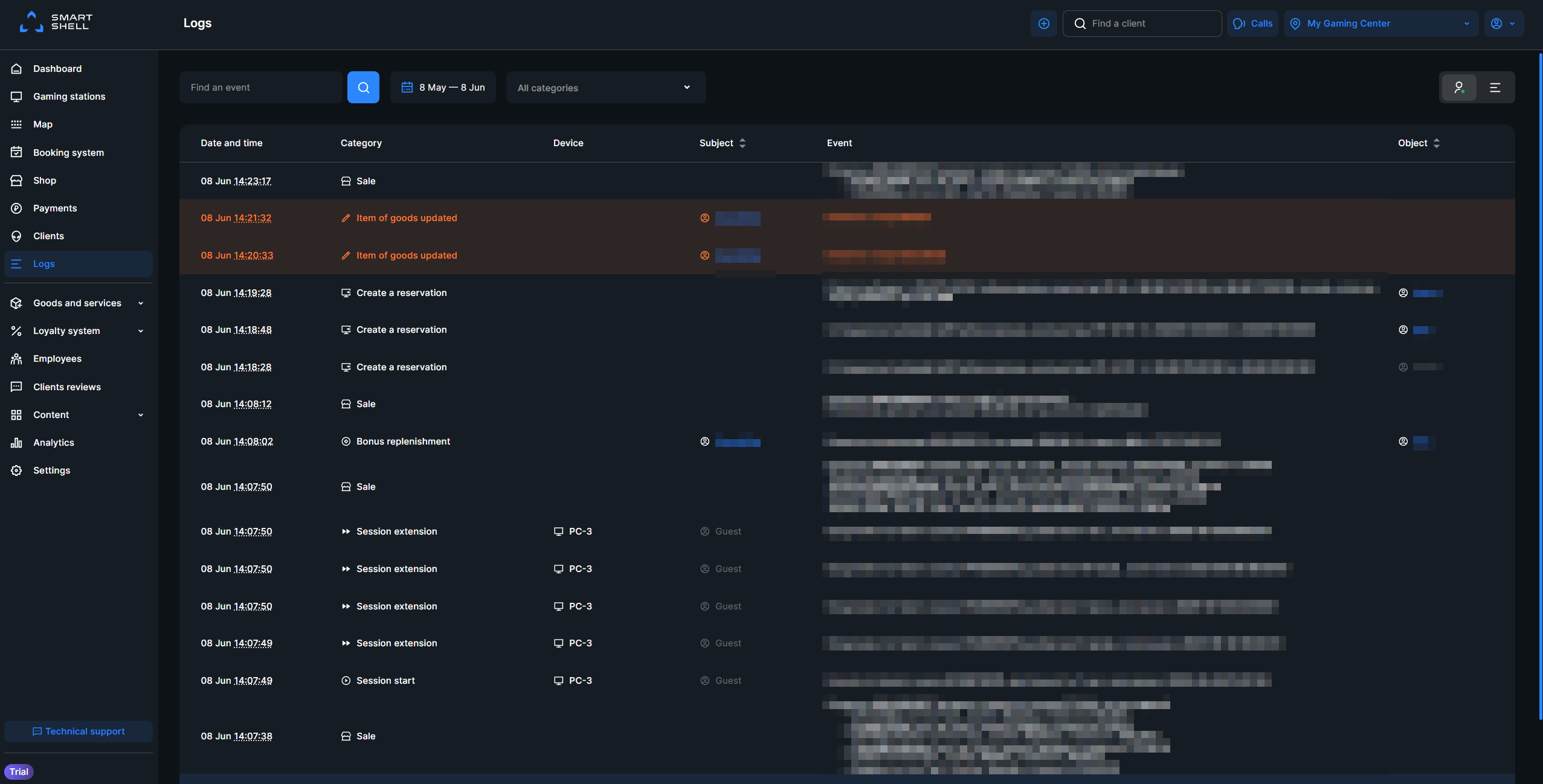Screen dimensions: 1543x784
Task: Click the SmartShell logo
Action: click(x=56, y=22)
